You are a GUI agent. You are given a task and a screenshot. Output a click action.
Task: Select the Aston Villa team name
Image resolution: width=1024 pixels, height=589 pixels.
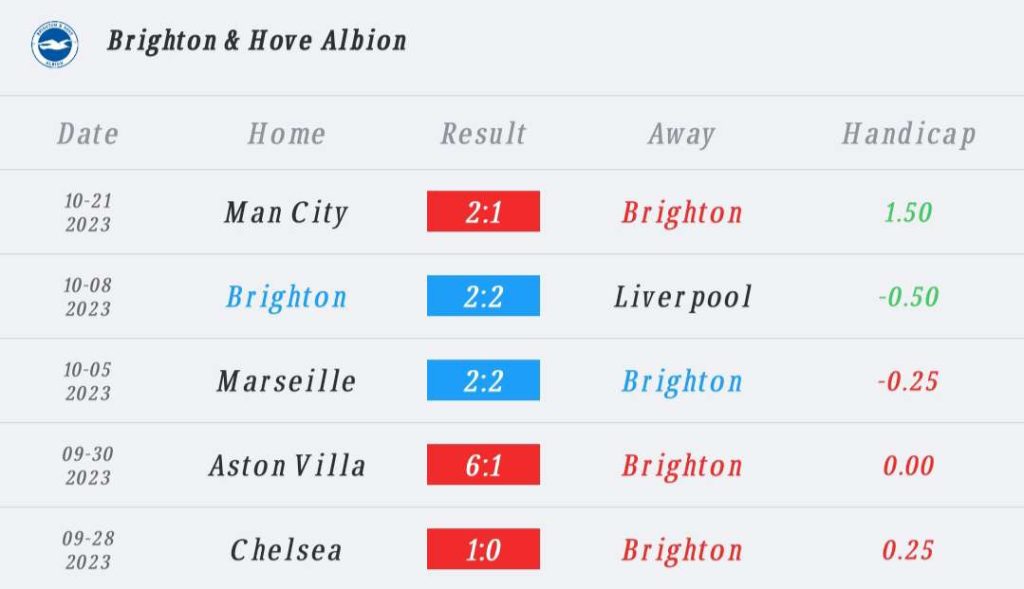tap(287, 466)
